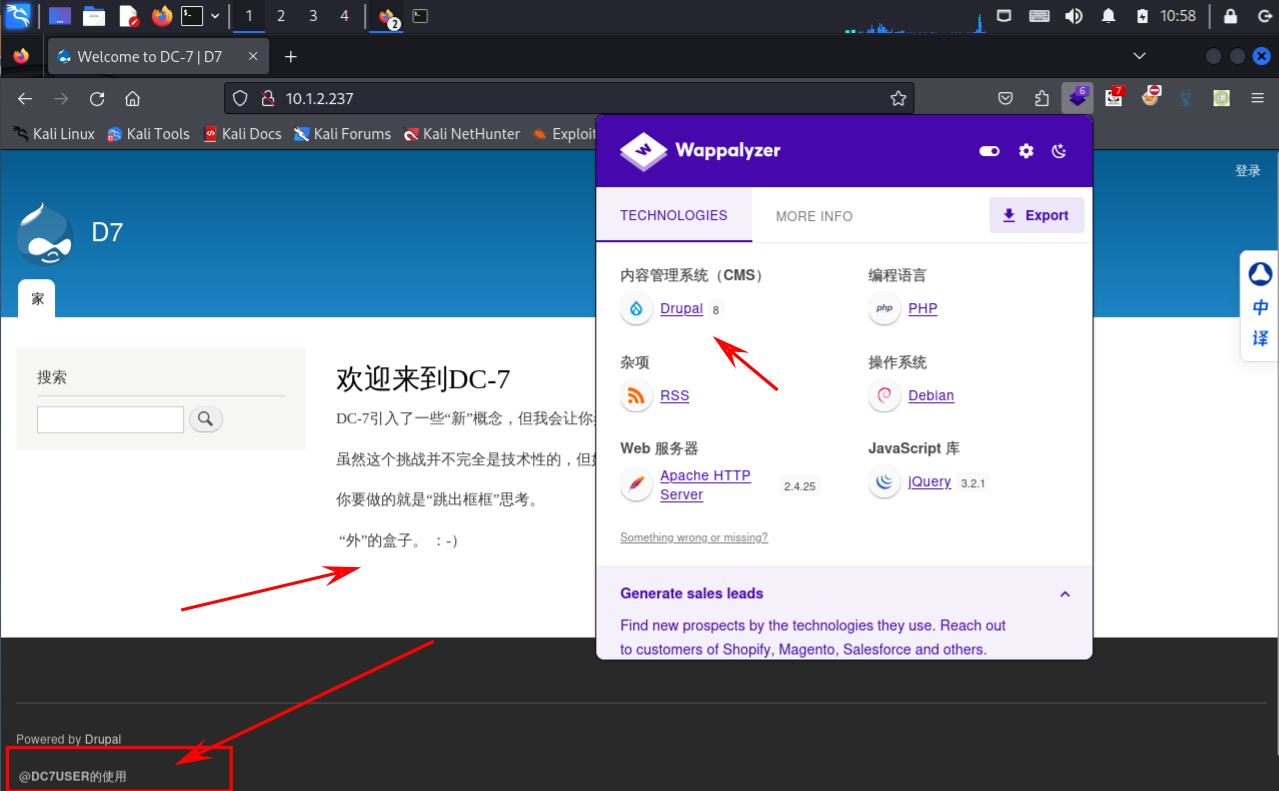1279x791 pixels.
Task: Open the Firefox extensions puzzle icon
Action: (x=1042, y=98)
